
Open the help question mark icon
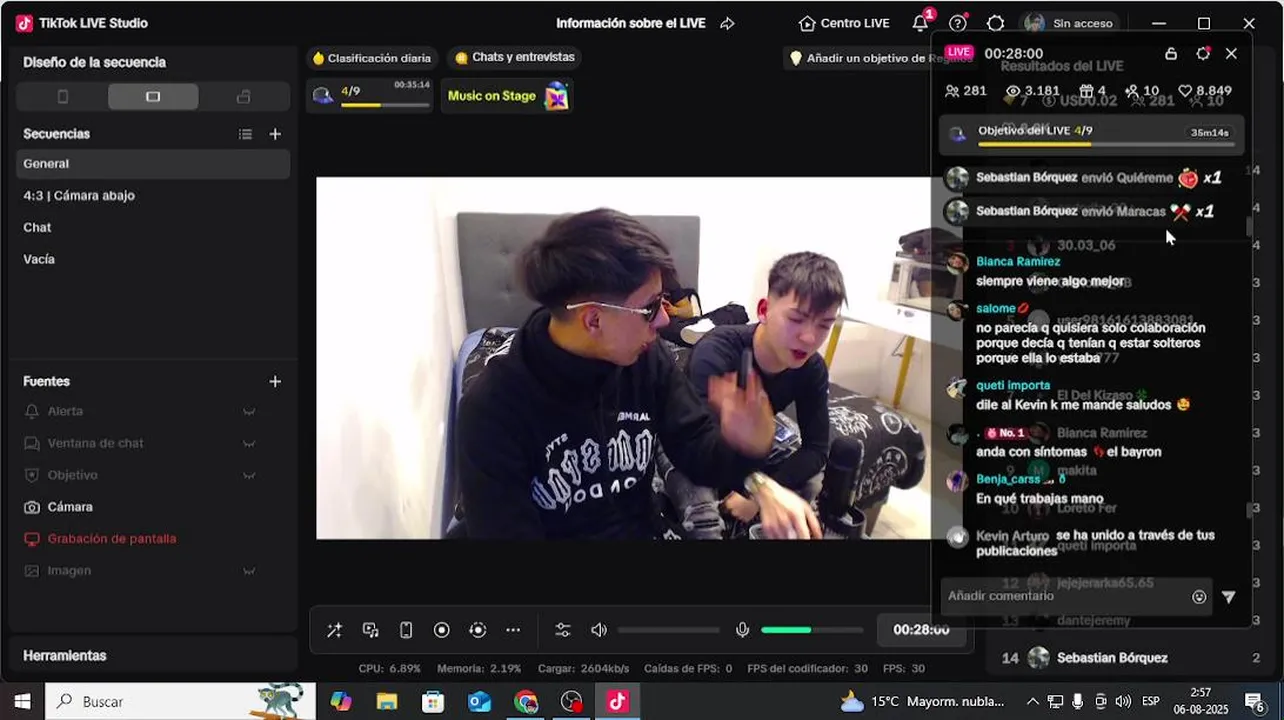[958, 23]
